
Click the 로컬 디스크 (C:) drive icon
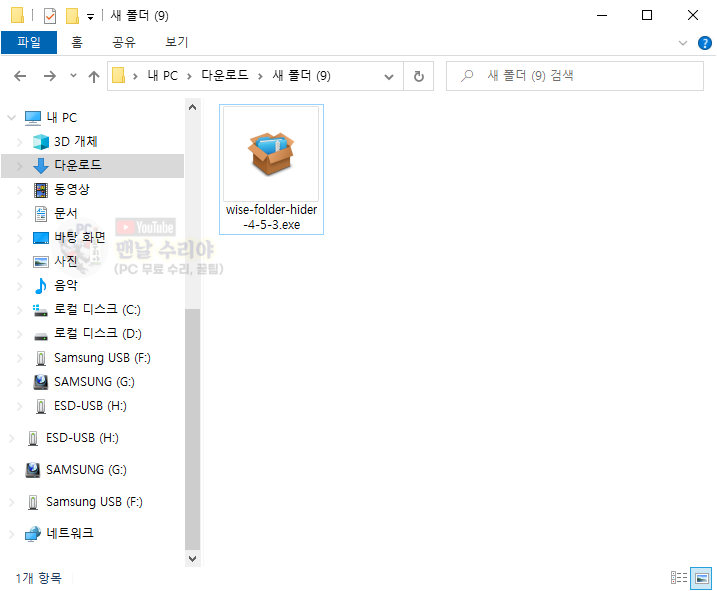coord(41,310)
